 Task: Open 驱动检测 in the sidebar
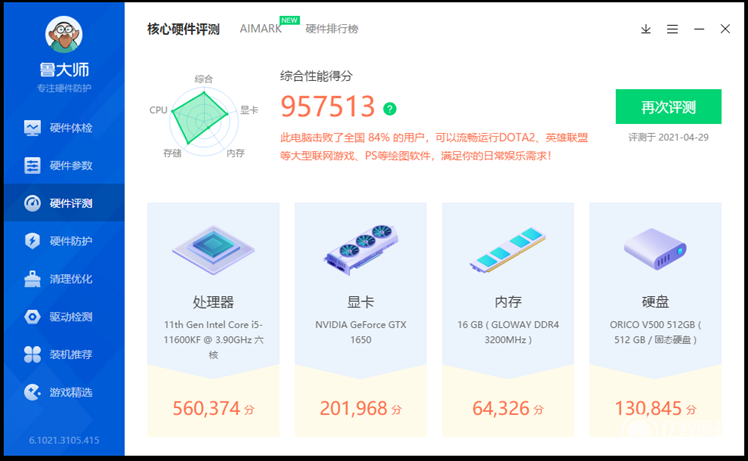coord(64,316)
